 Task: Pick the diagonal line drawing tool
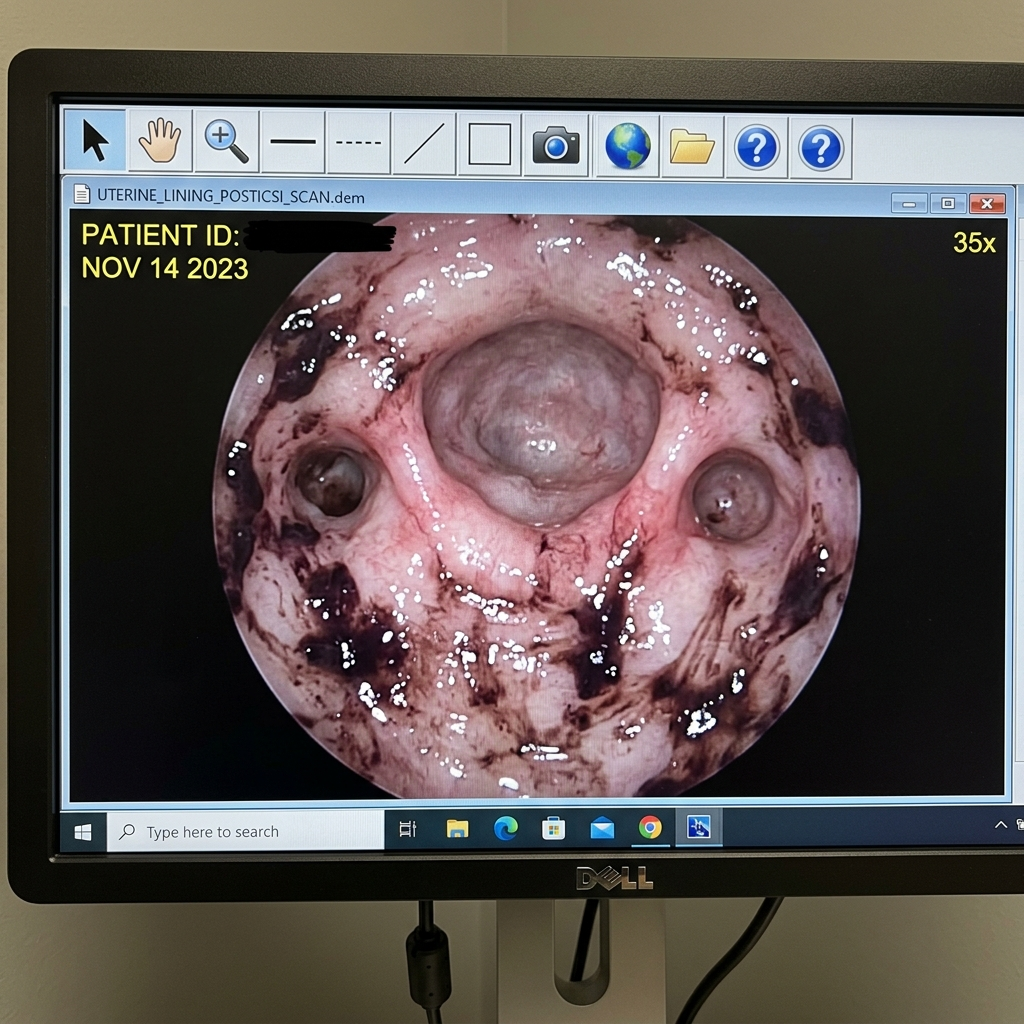pos(424,144)
